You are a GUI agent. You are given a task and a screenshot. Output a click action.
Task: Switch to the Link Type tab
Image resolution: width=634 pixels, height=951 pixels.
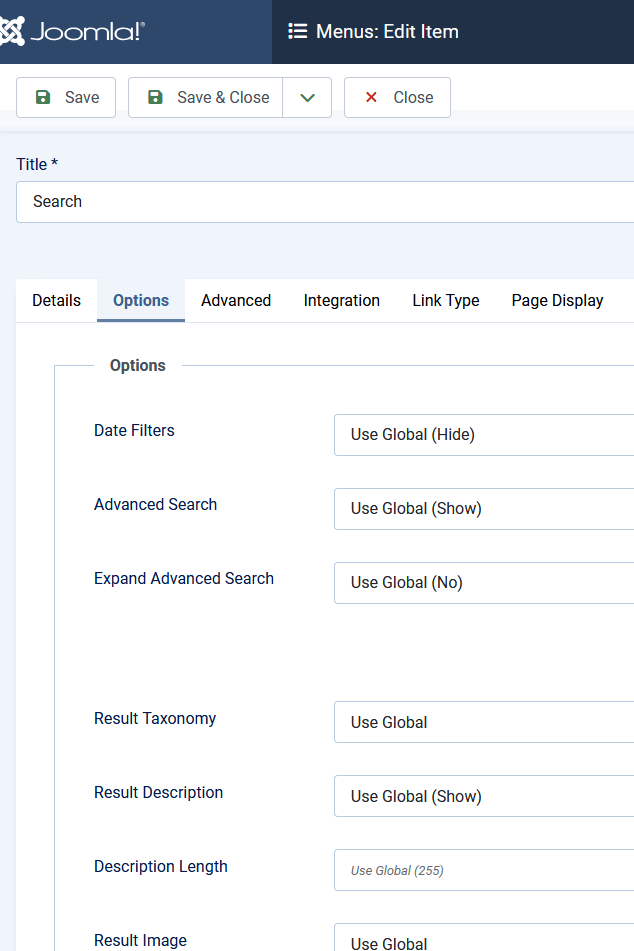tap(445, 300)
